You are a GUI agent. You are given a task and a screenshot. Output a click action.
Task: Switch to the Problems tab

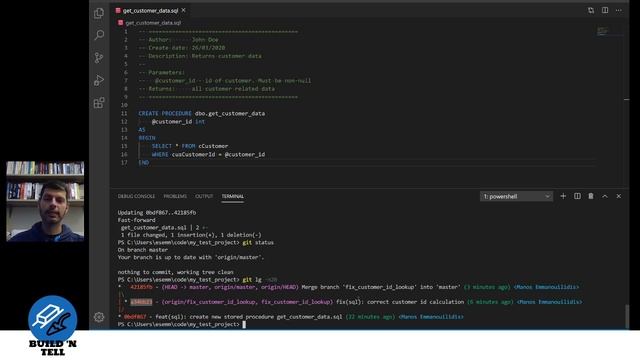[175, 196]
